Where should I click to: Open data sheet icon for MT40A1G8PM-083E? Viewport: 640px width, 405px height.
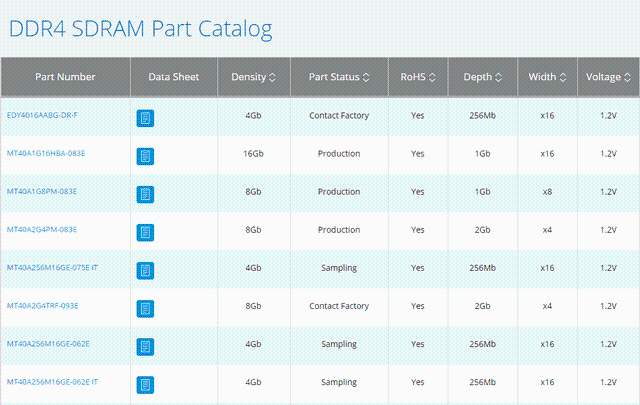pyautogui.click(x=145, y=194)
